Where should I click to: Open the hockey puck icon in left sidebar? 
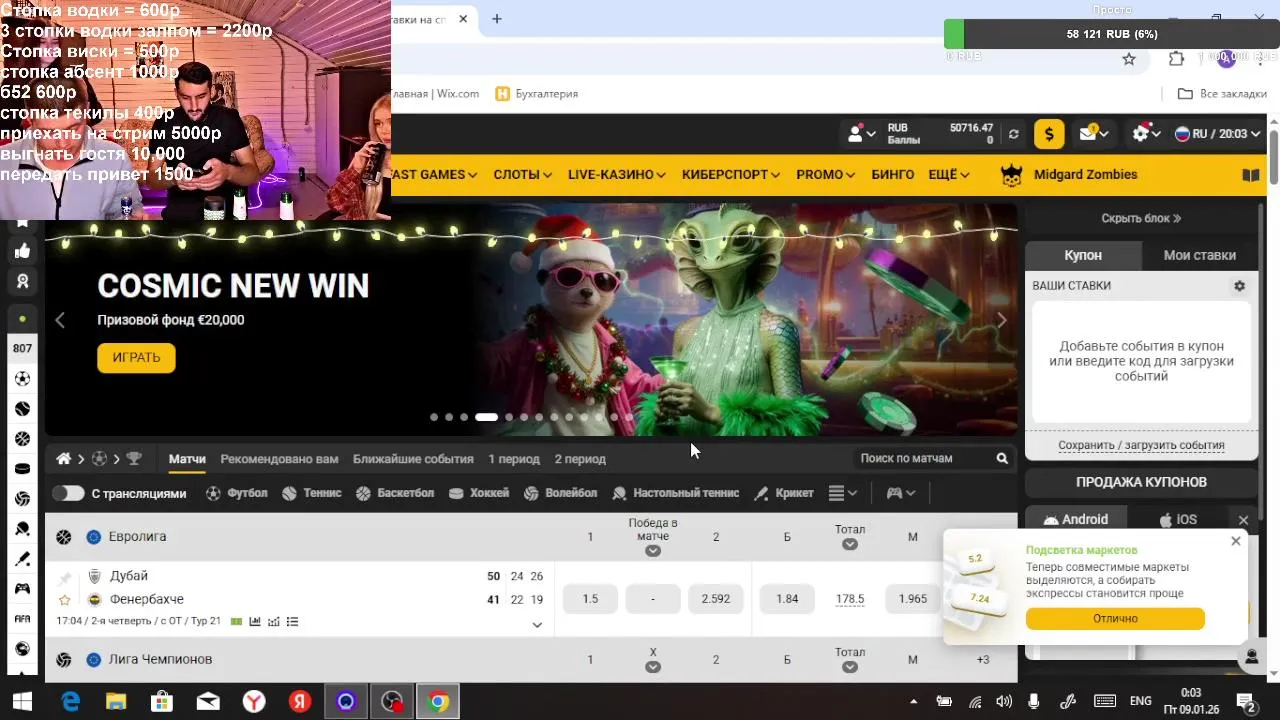click(x=22, y=469)
